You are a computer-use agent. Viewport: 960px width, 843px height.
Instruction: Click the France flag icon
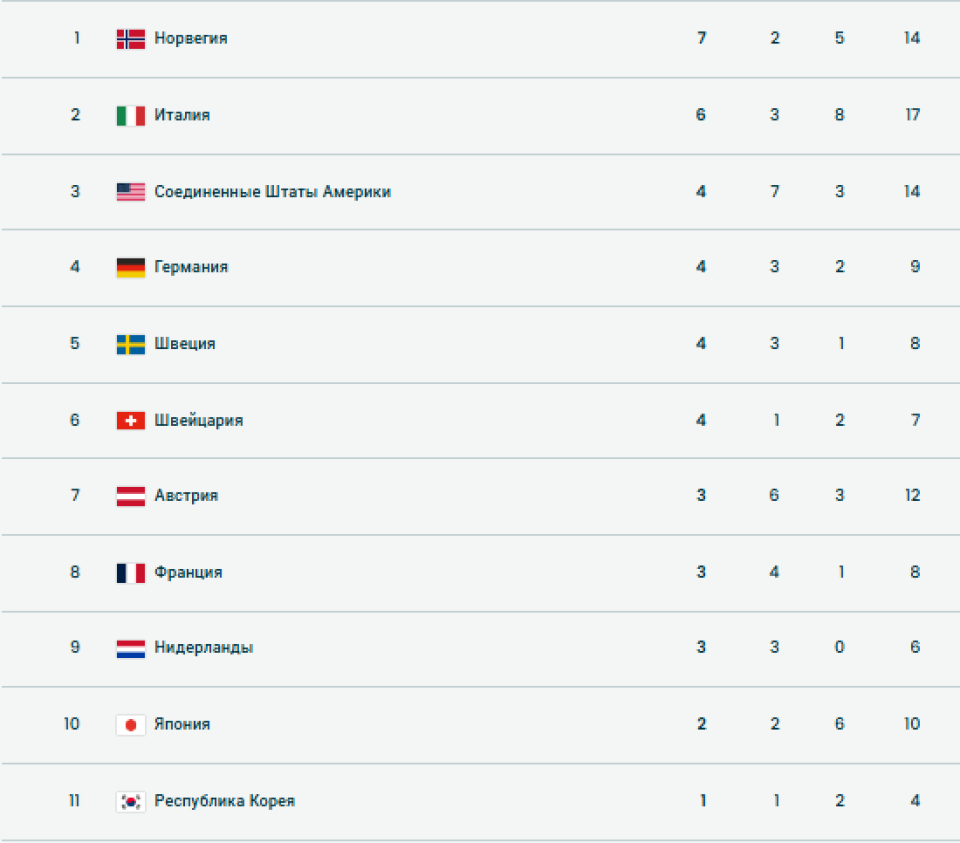pos(131,573)
